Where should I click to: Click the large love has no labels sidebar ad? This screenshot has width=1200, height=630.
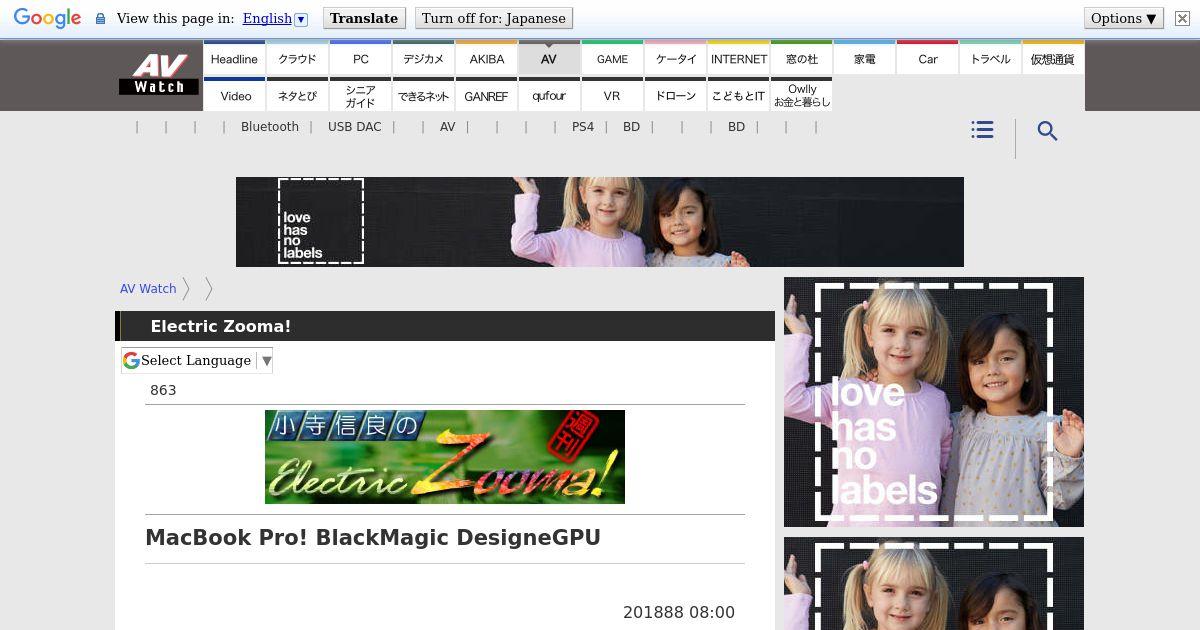pos(934,402)
